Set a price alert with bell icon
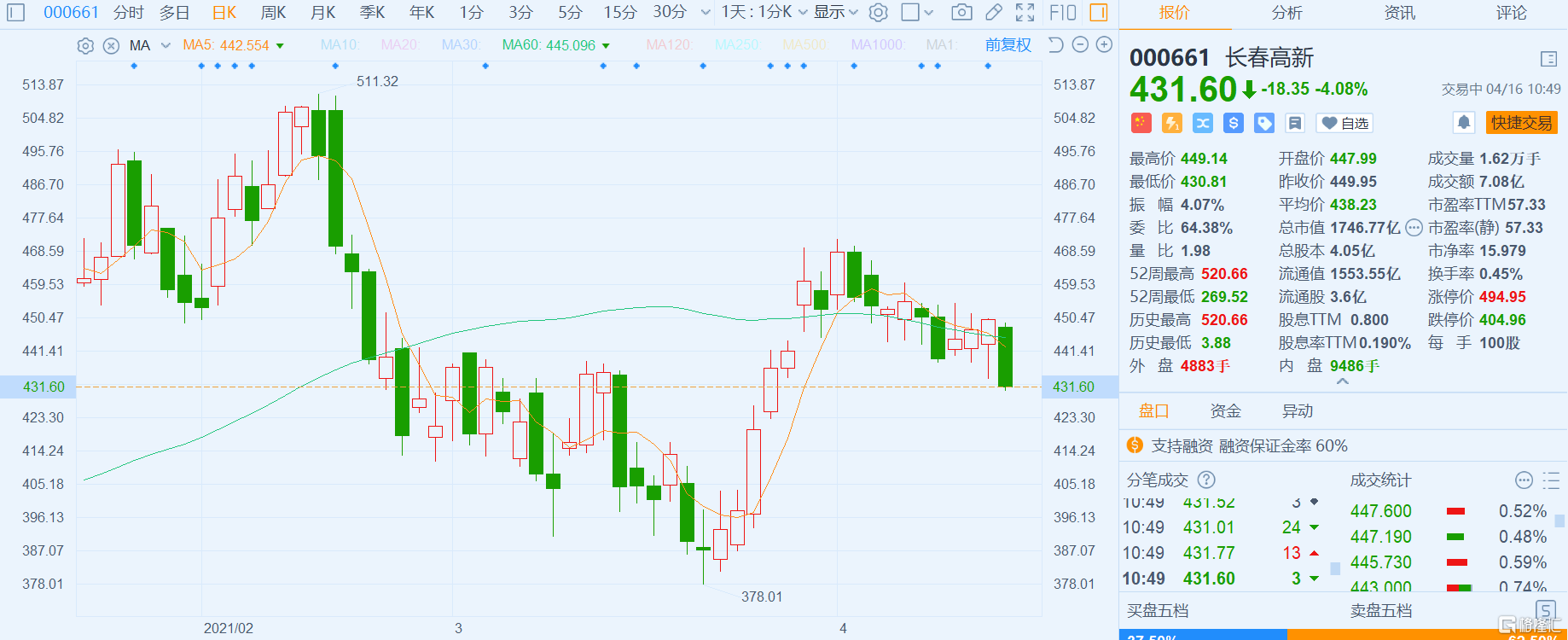The image size is (1568, 640). pos(1464,123)
